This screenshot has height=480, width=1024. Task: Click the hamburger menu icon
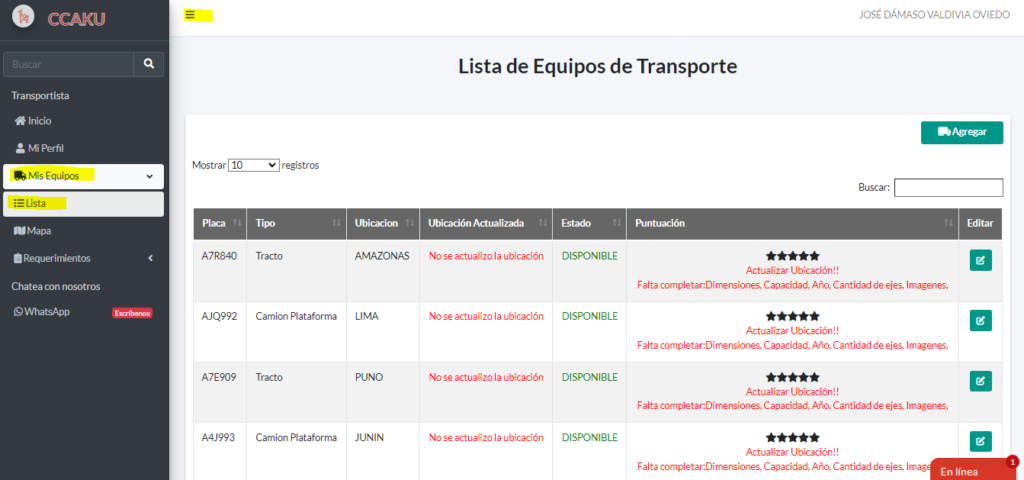pos(190,15)
